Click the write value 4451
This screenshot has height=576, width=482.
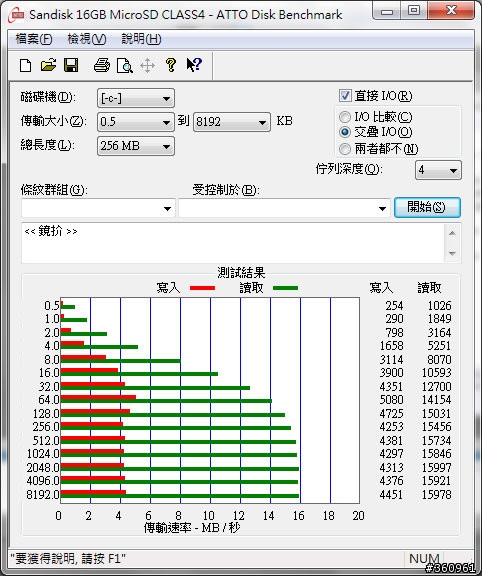point(391,494)
